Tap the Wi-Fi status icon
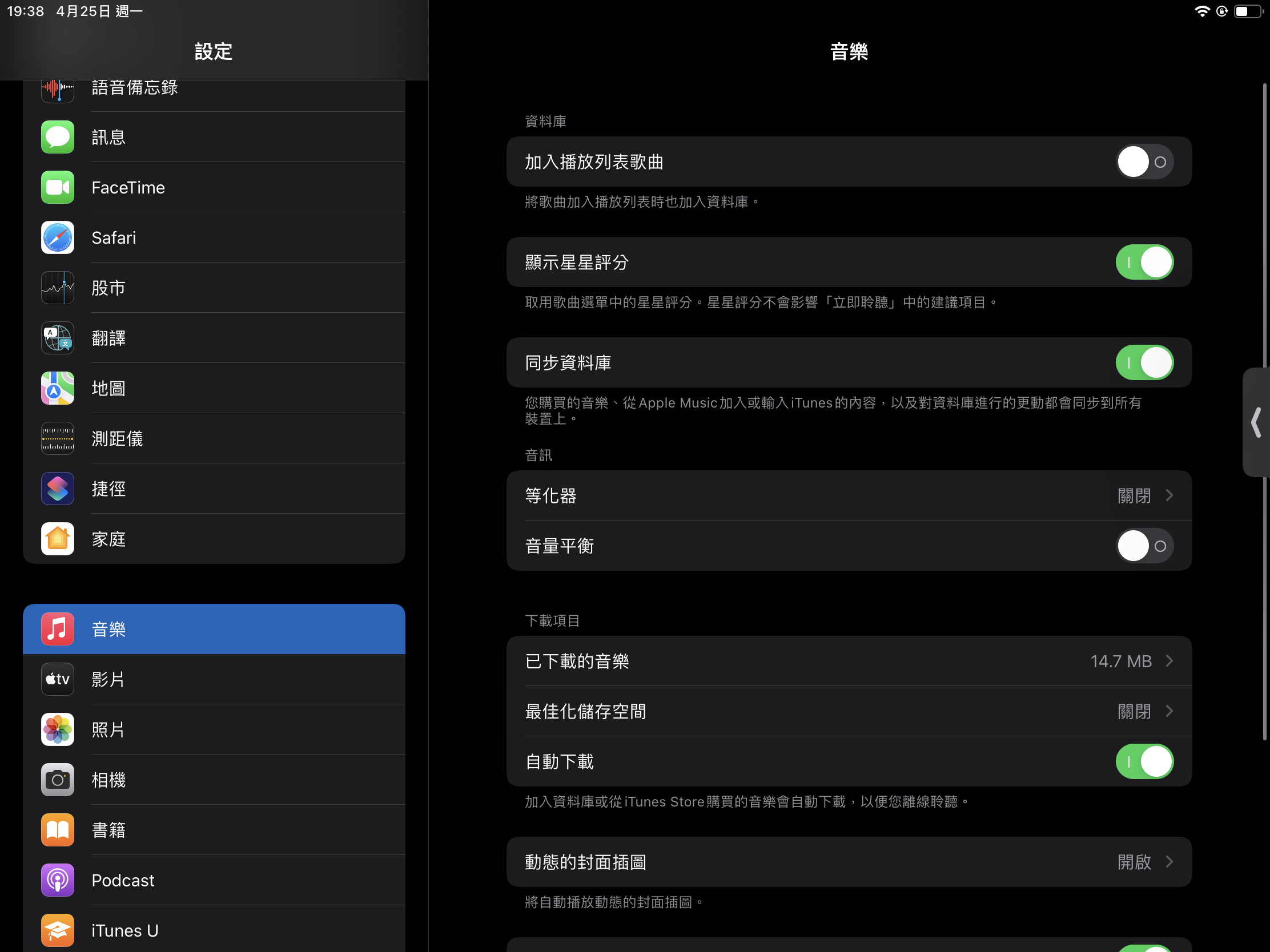 [1201, 11]
